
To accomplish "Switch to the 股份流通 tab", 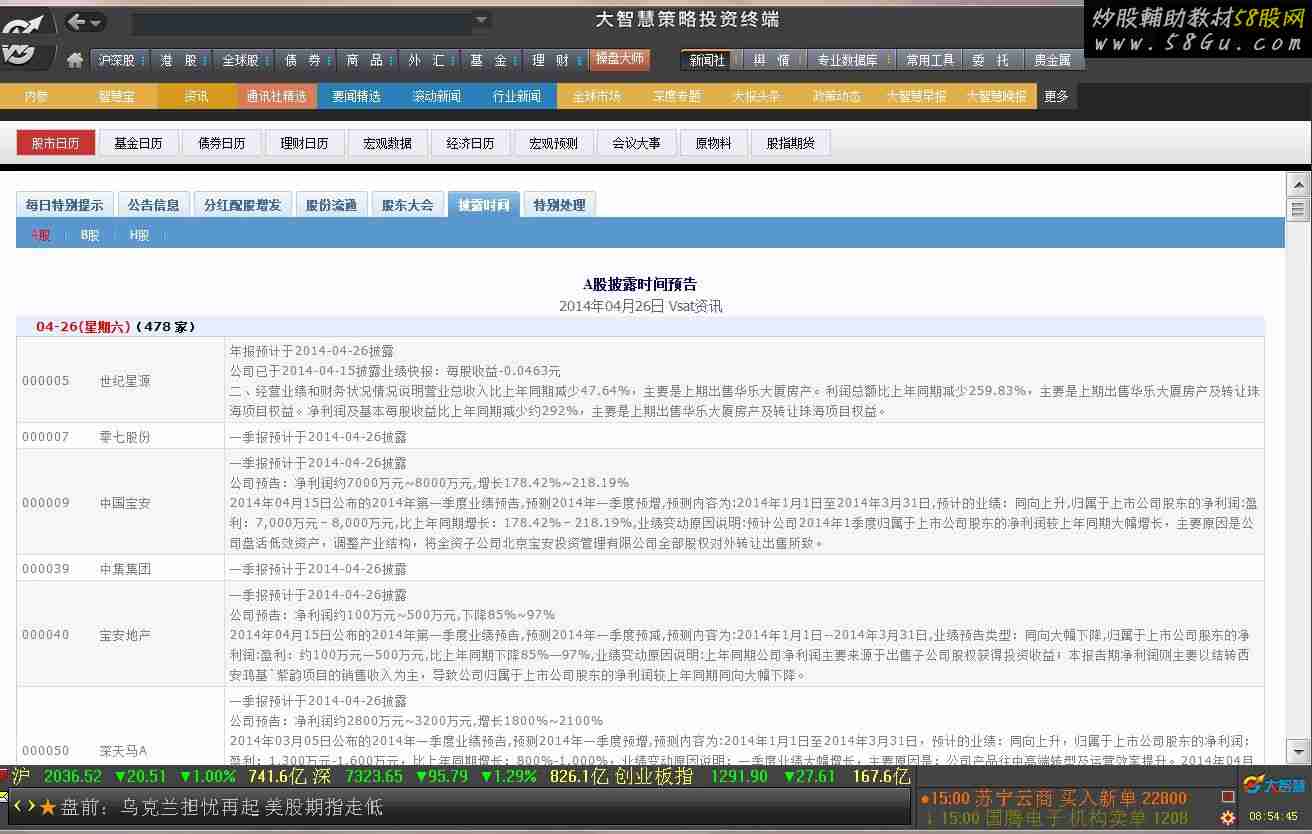I will coord(331,205).
